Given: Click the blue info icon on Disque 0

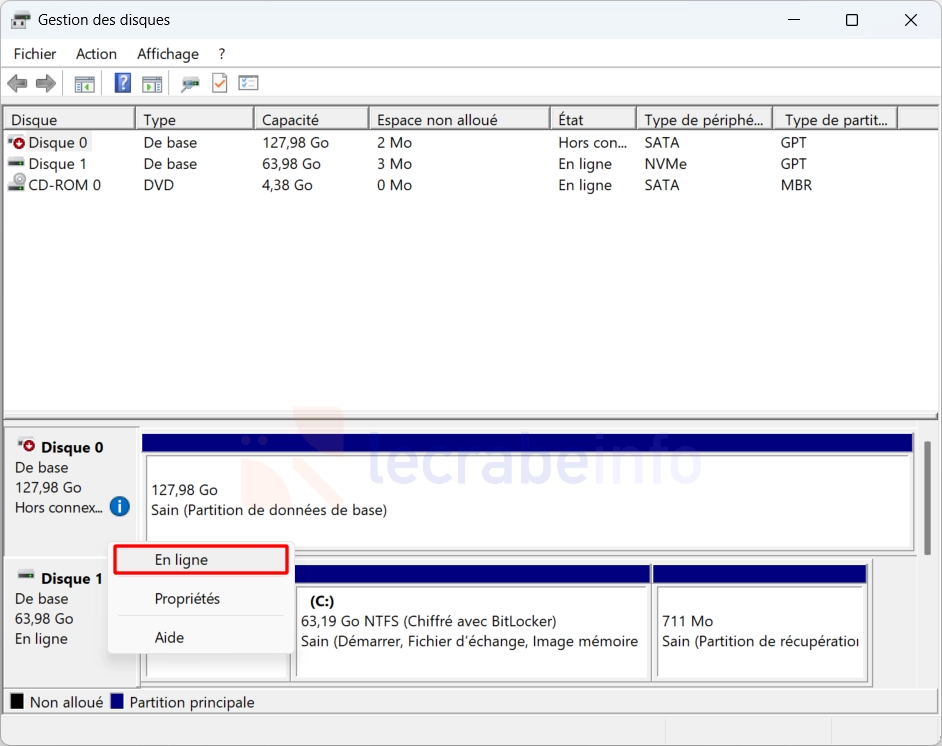Looking at the screenshot, I should (x=120, y=507).
